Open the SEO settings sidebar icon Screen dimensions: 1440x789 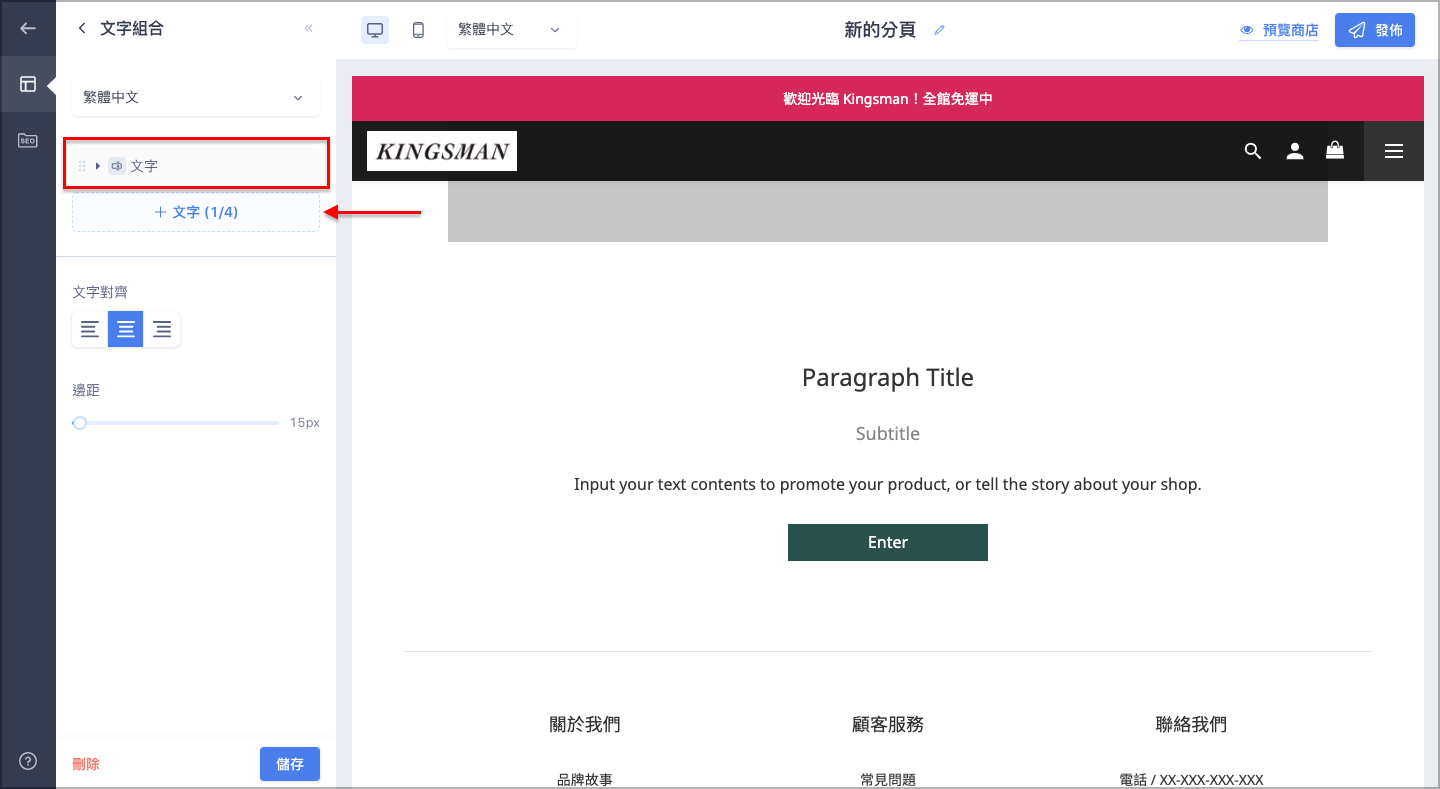(28, 140)
